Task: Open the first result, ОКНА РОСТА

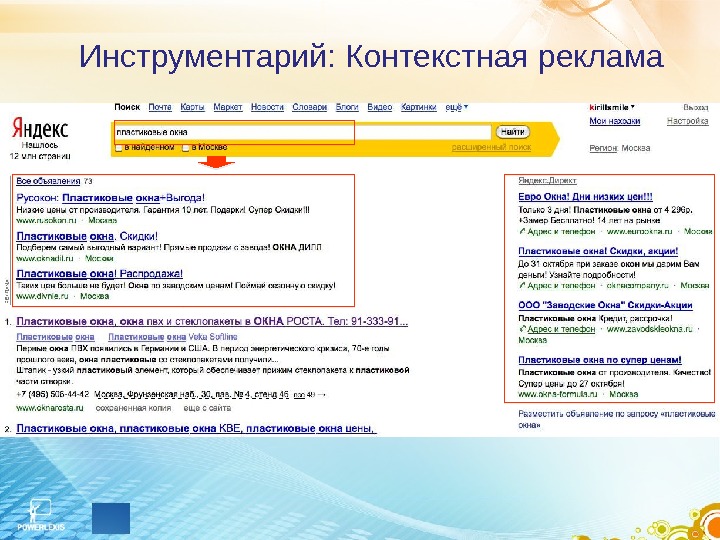Action: point(212,321)
